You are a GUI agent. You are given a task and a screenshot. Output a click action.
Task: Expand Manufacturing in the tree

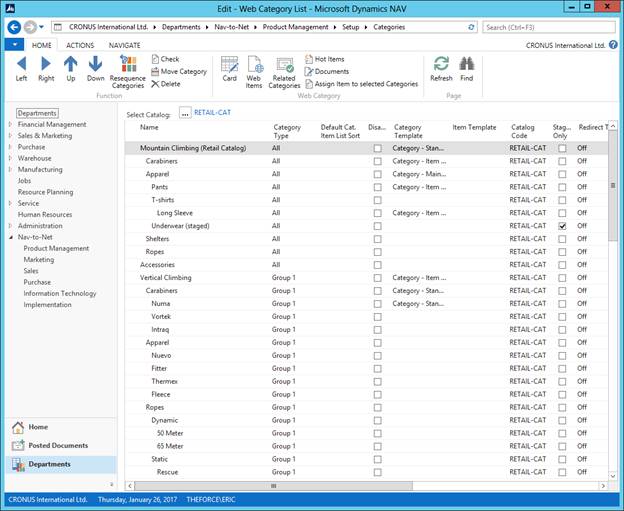click(x=10, y=170)
